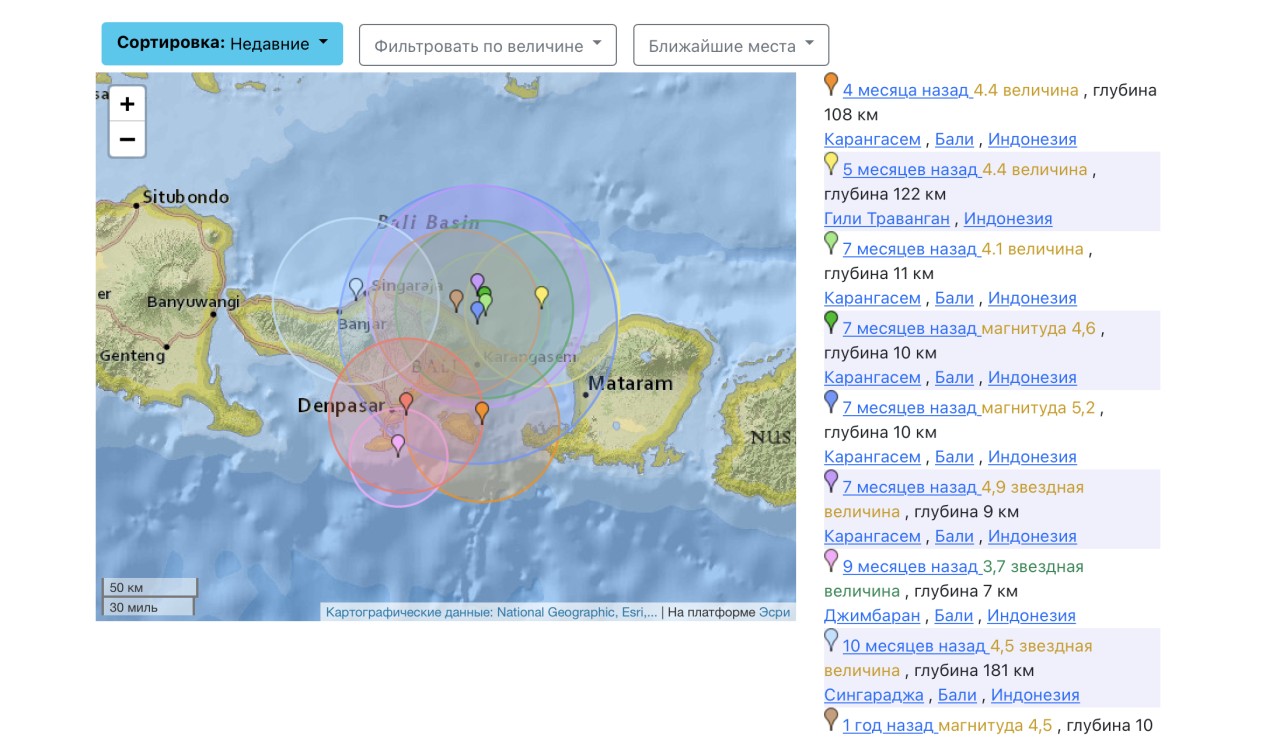The width and height of the screenshot is (1280, 742).
Task: Click the white pin near Singaraja on map
Action: (x=356, y=289)
